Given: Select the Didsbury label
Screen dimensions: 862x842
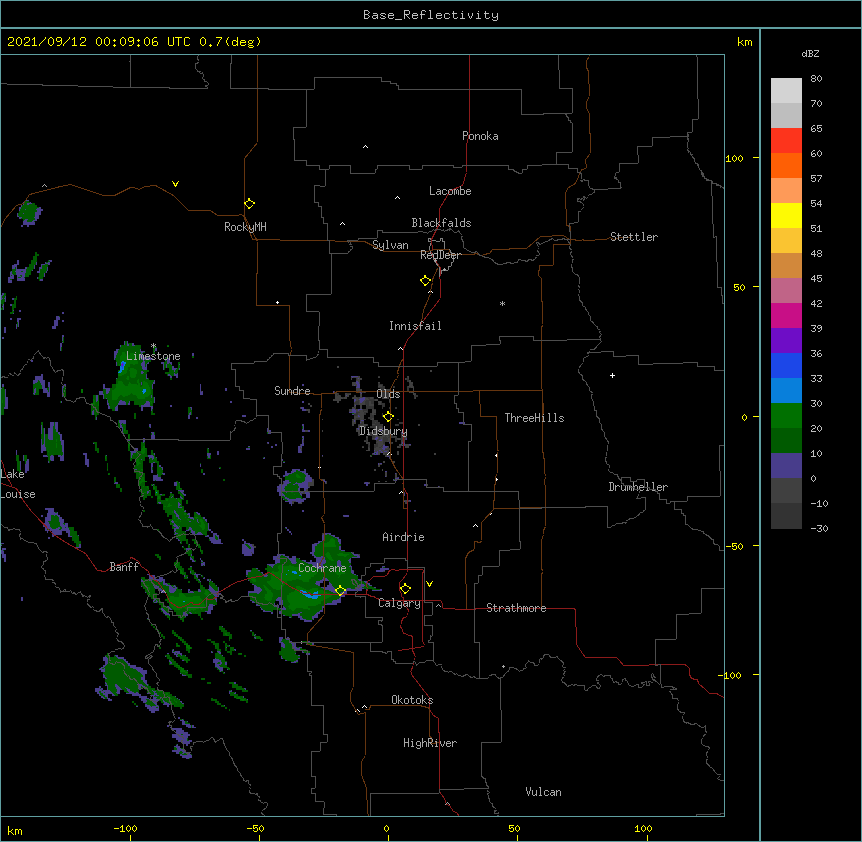Looking at the screenshot, I should click(383, 431).
